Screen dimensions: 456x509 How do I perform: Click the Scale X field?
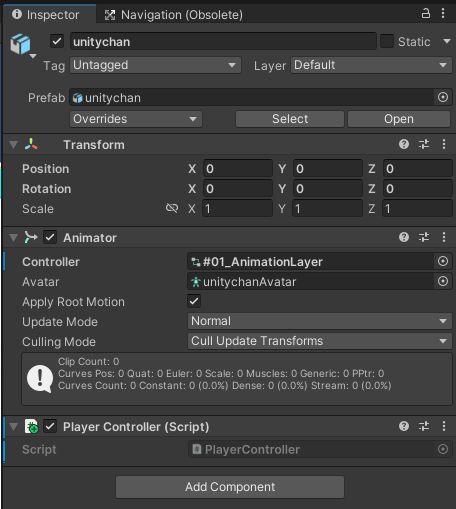click(238, 208)
